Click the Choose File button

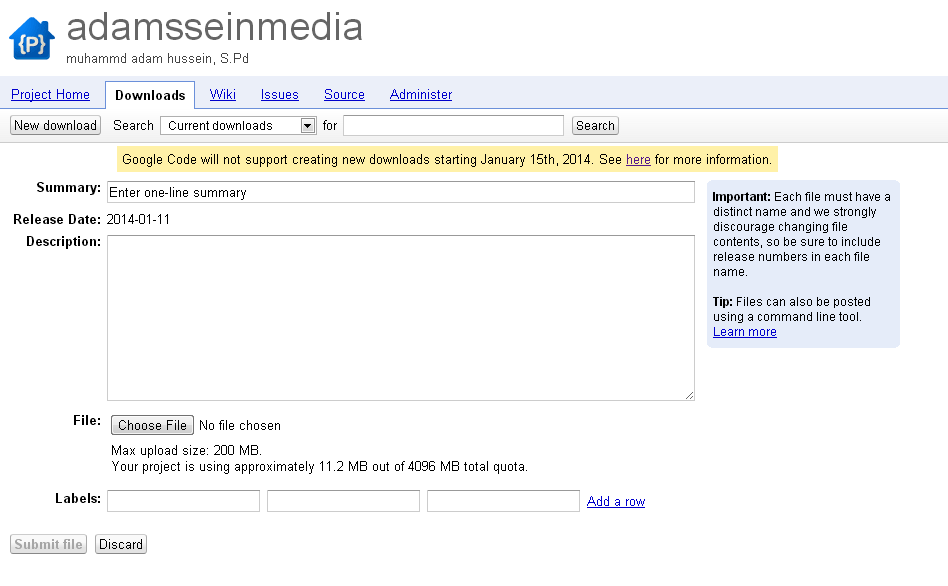pyautogui.click(x=152, y=425)
